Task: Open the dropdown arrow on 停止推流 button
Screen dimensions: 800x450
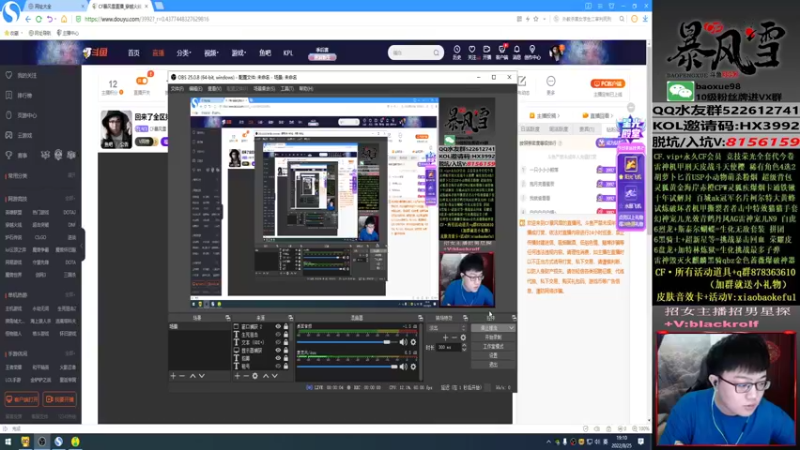Action: click(511, 328)
